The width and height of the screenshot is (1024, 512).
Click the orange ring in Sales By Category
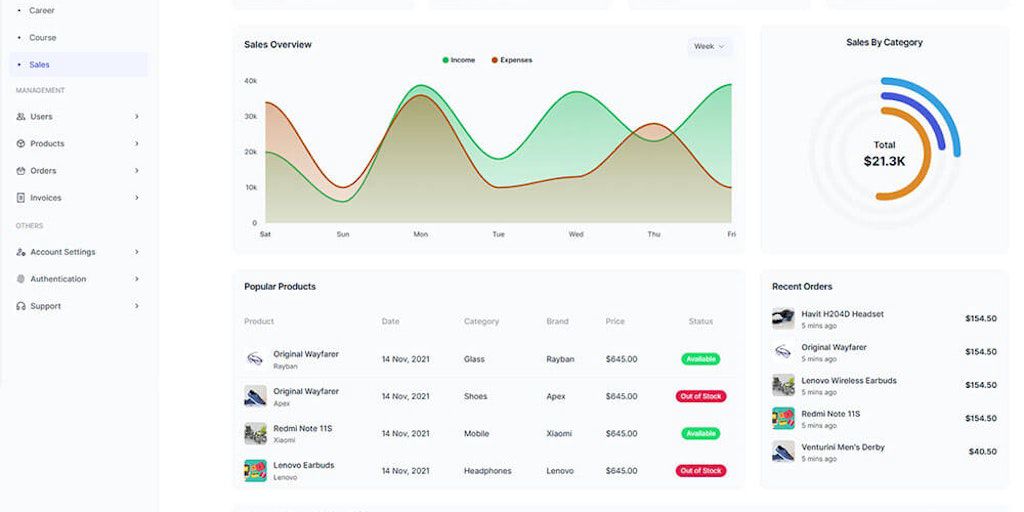click(x=908, y=153)
